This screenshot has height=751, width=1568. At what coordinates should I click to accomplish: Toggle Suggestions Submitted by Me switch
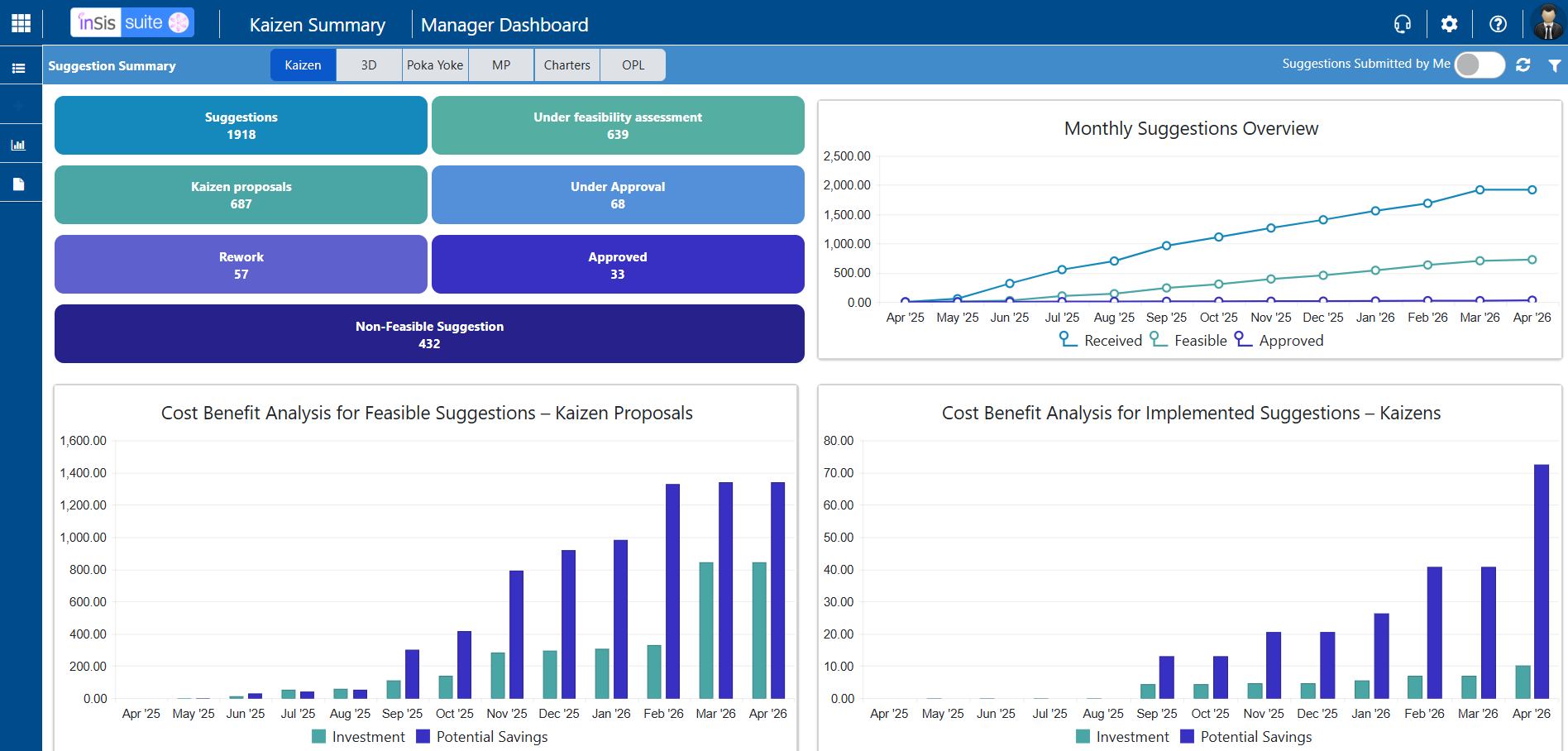tap(1480, 65)
